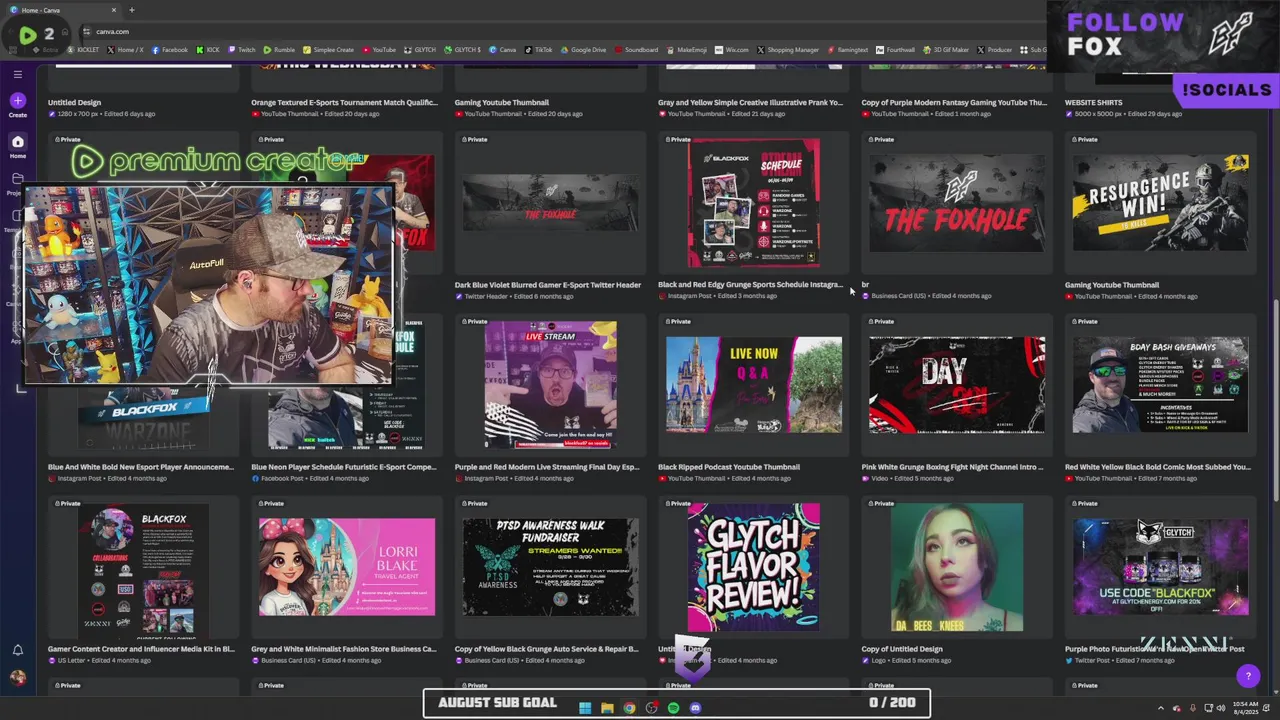Open the Live Stream Final Day thumbnail

550,385
